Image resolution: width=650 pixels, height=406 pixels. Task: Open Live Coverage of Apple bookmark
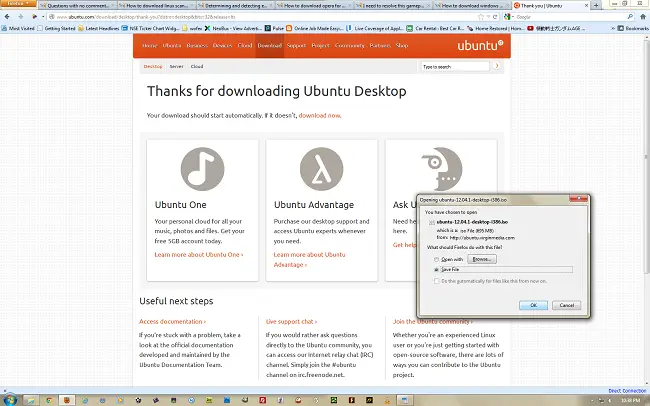[375, 28]
